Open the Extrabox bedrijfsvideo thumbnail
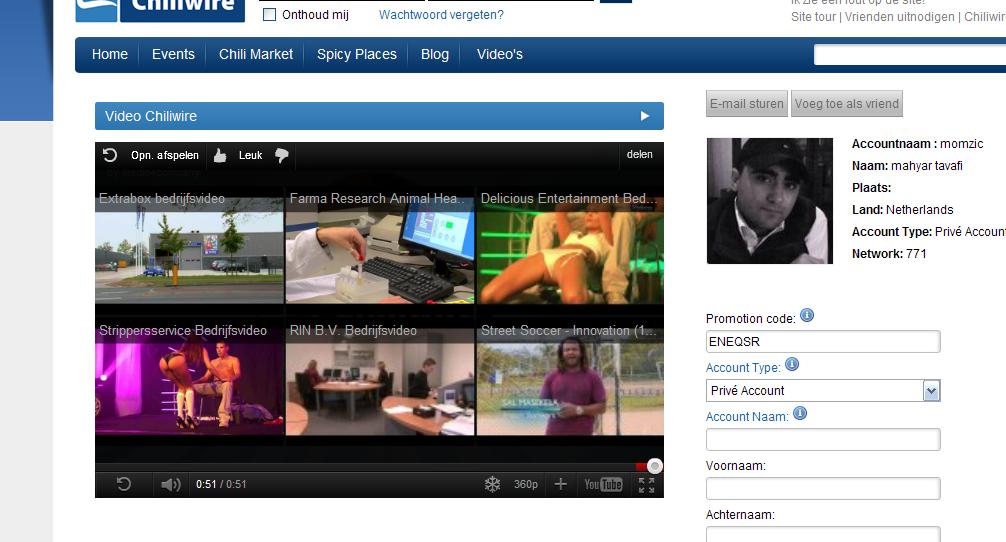 [189, 250]
